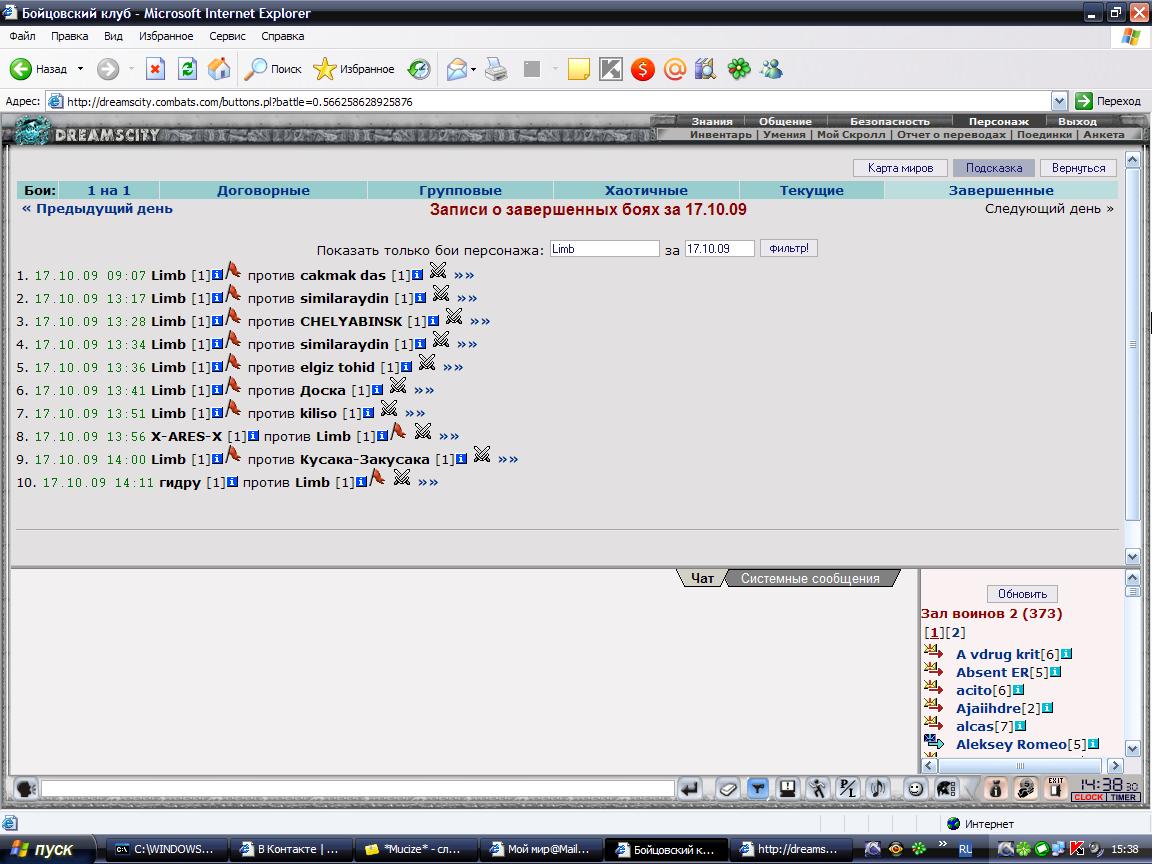
Task: Open info icon next to cakmak das
Action: tap(417, 276)
